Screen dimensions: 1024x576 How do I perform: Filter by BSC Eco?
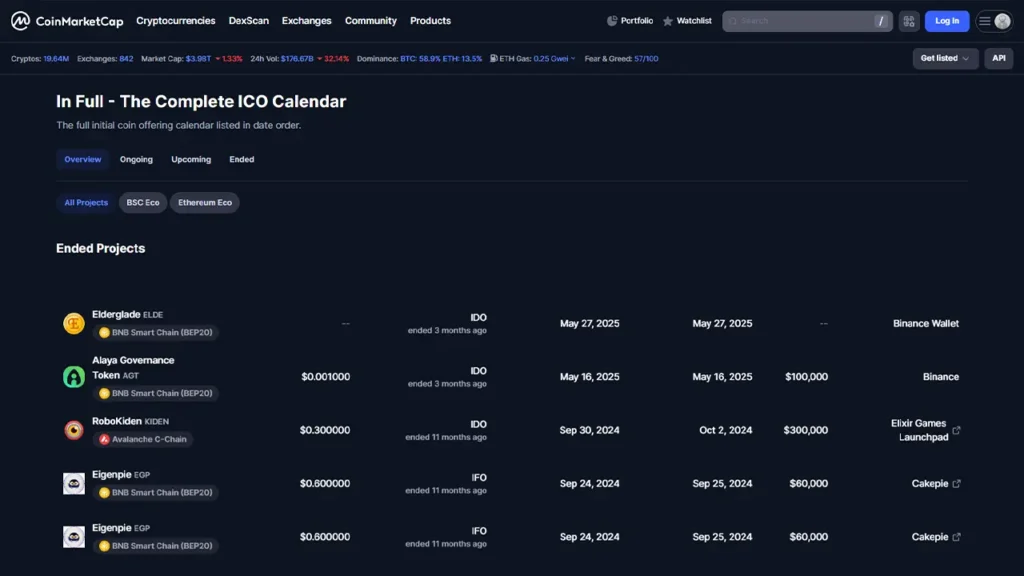click(143, 202)
